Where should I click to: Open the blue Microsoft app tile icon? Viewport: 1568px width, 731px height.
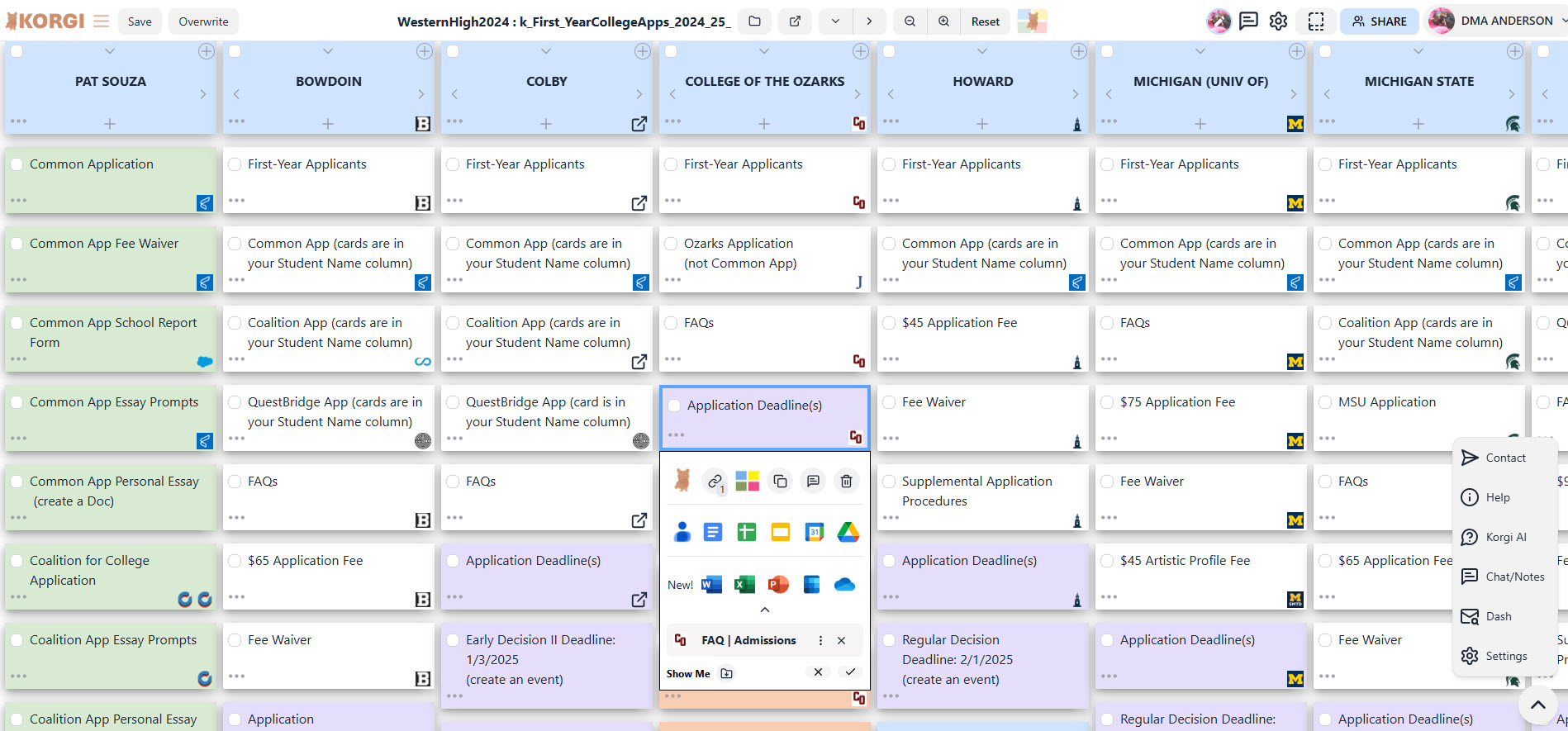tap(812, 585)
